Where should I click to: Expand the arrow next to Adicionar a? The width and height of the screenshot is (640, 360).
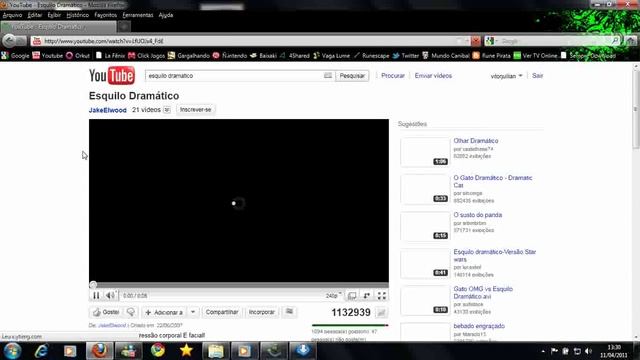(x=193, y=312)
